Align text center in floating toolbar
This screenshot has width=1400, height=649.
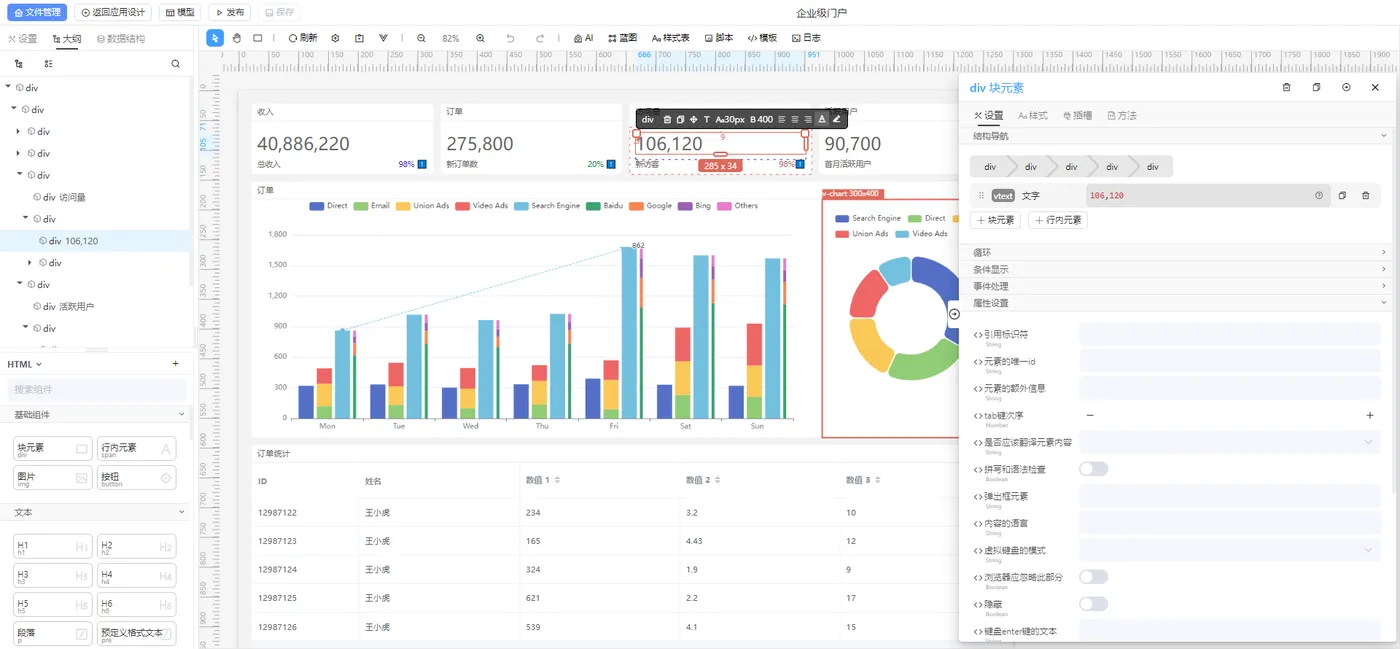click(x=796, y=119)
